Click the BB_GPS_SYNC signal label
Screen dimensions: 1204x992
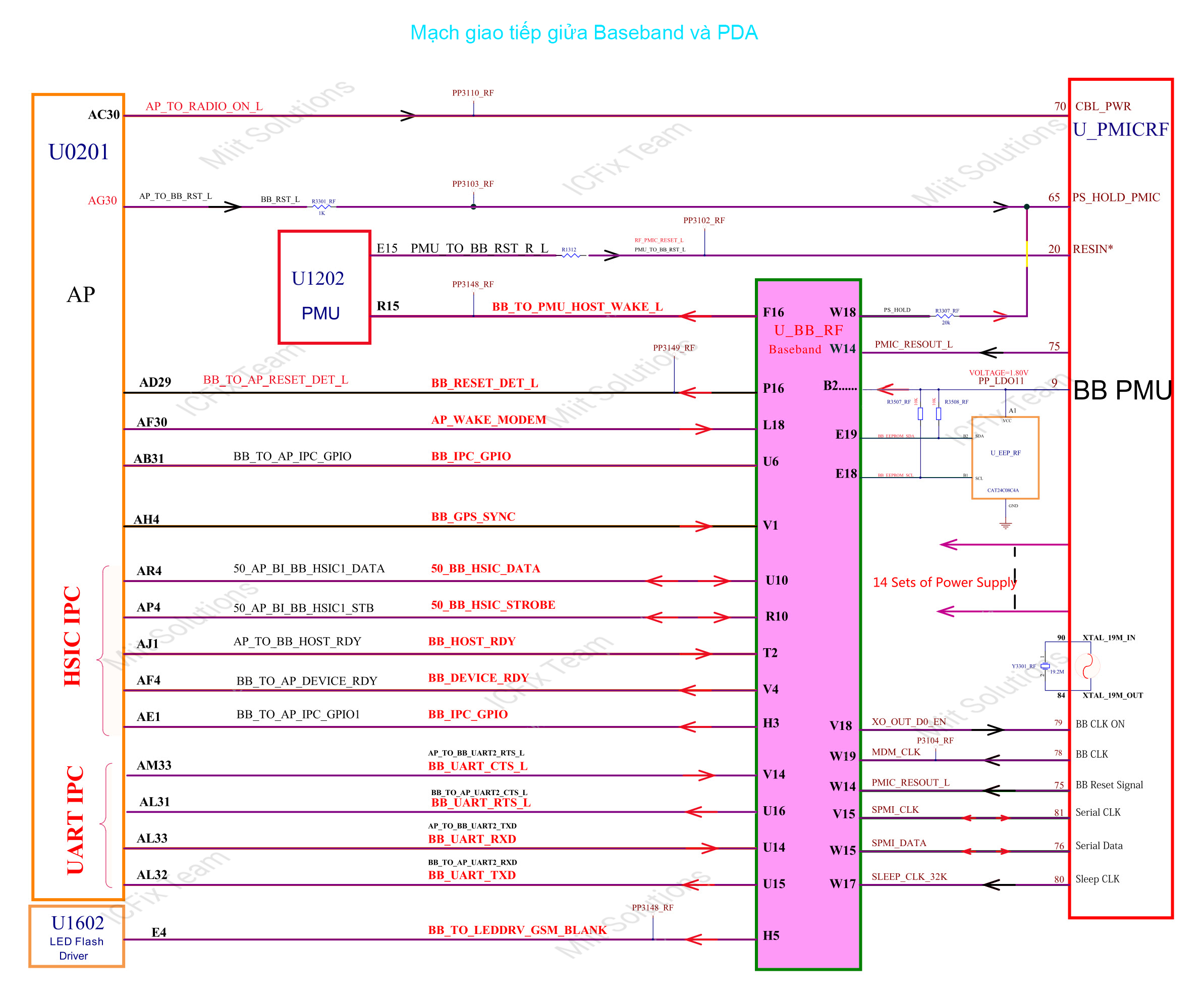pyautogui.click(x=472, y=516)
